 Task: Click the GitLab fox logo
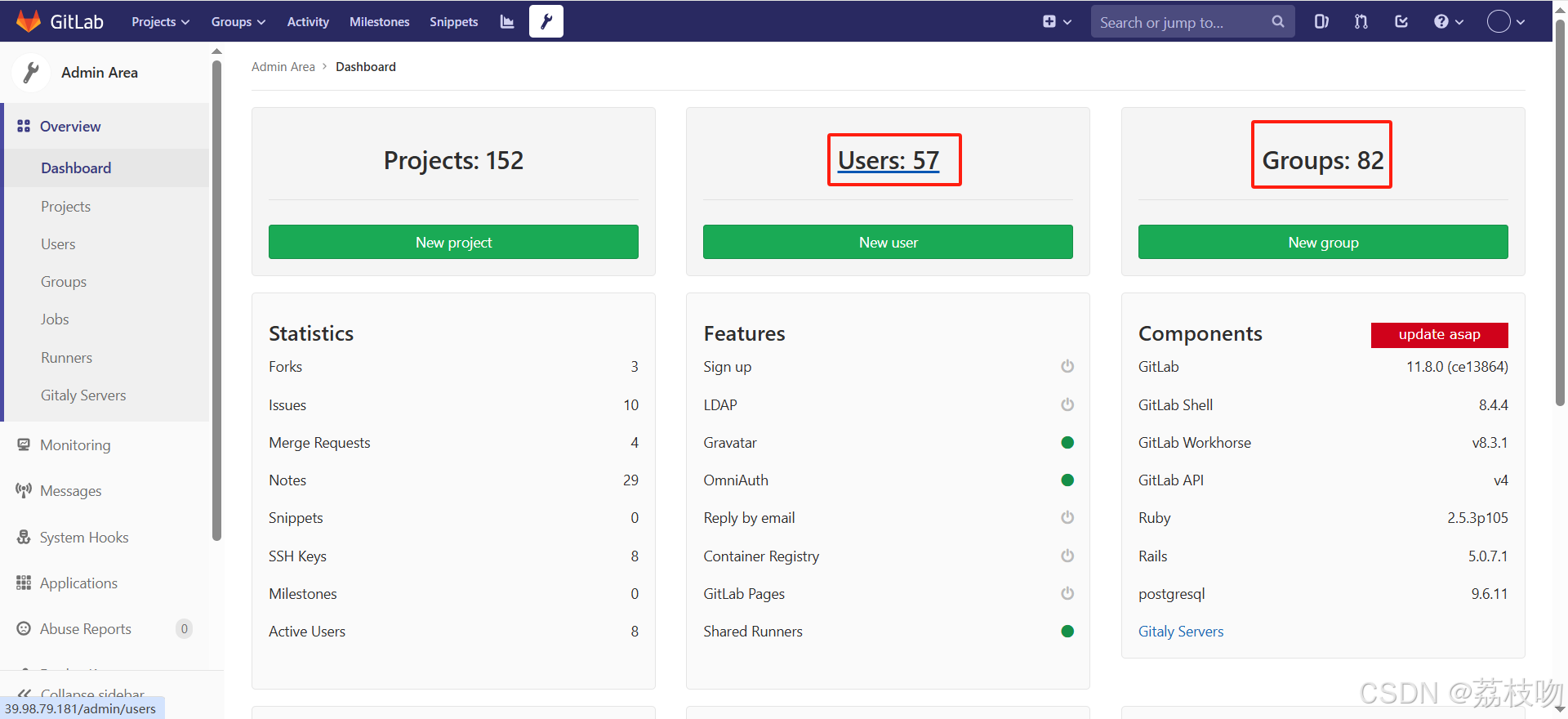(x=29, y=21)
